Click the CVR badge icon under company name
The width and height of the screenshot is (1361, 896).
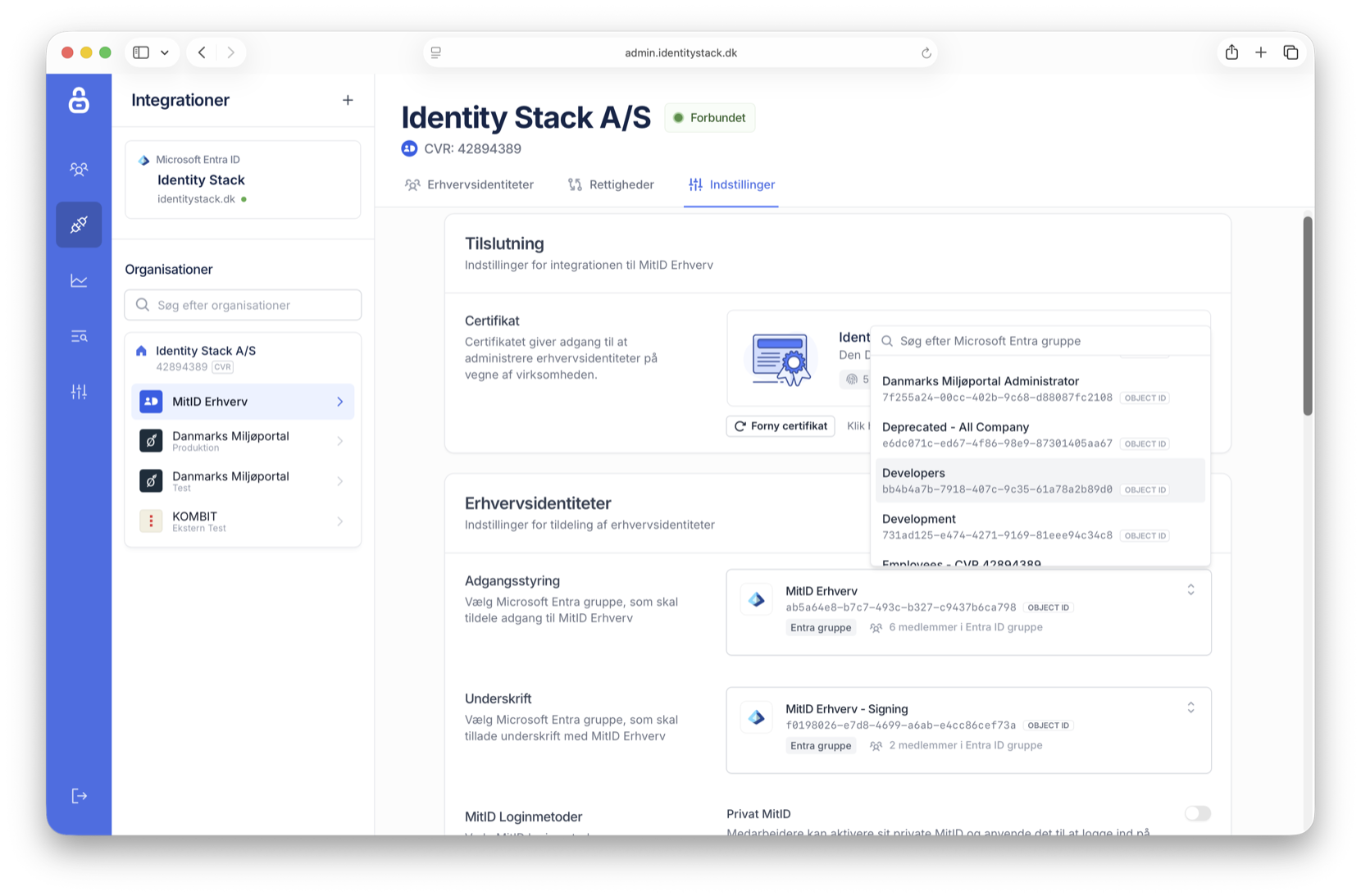[x=409, y=148]
